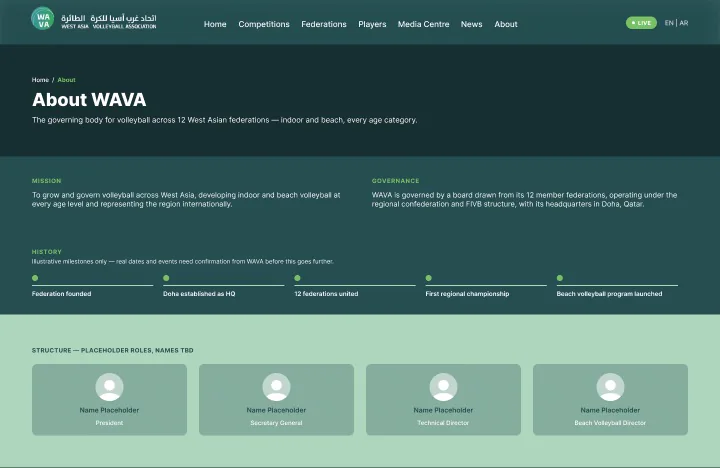The height and width of the screenshot is (468, 720).
Task: Open the Media Centre page
Action: coord(423,24)
